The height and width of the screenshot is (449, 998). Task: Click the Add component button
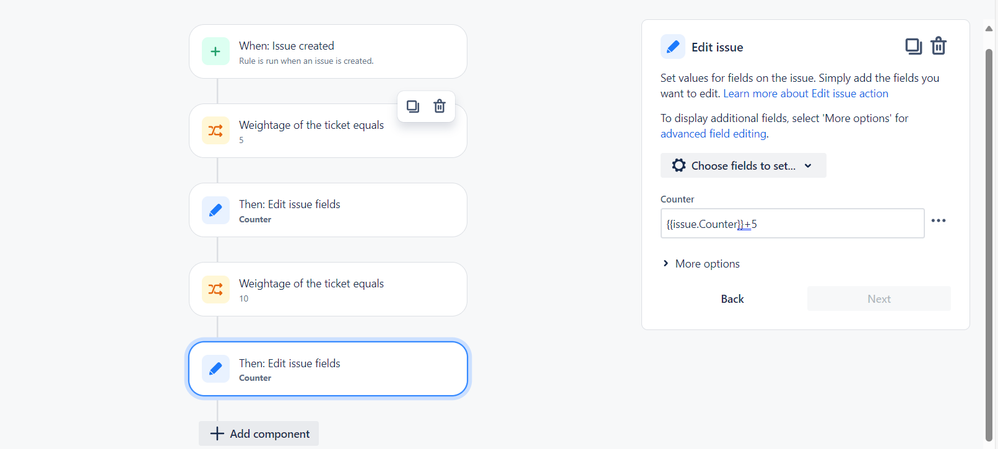pos(259,434)
